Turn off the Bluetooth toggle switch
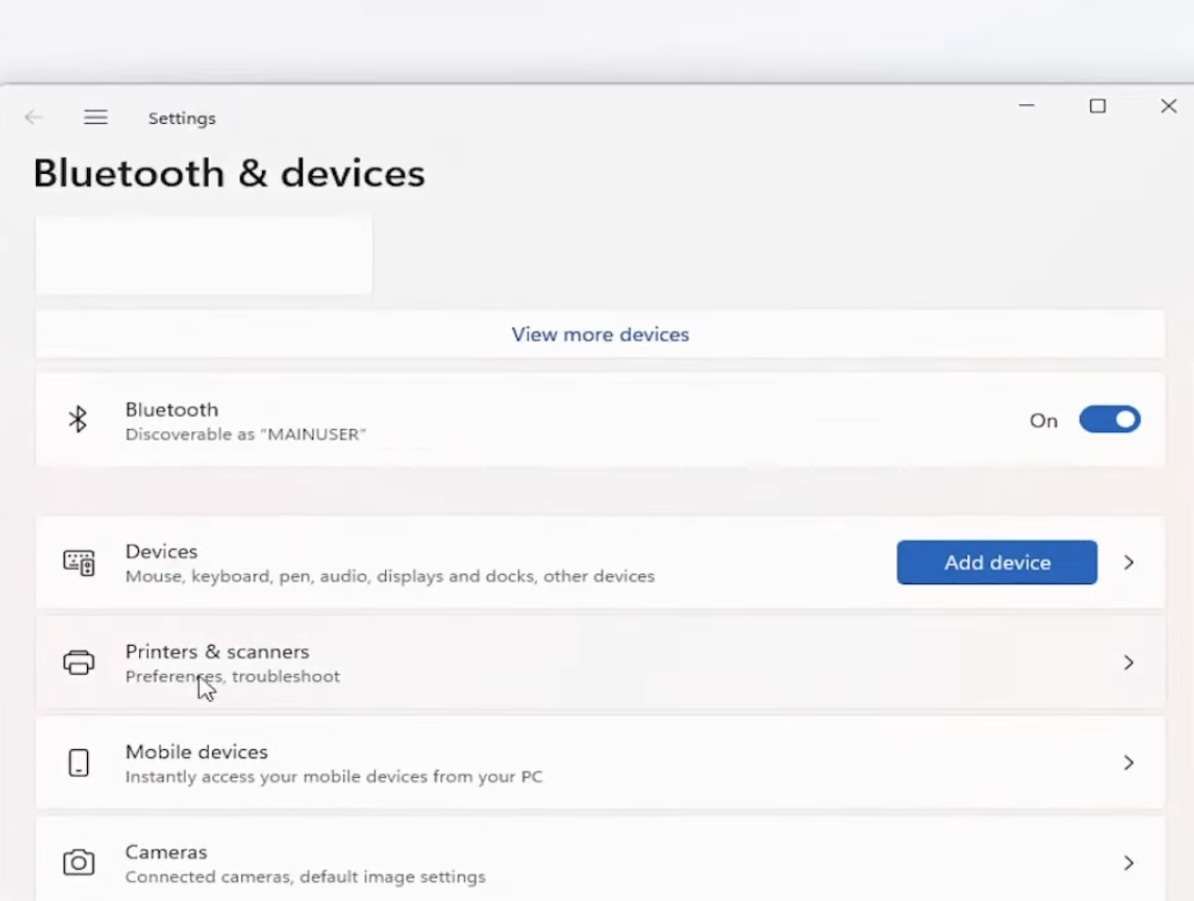The width and height of the screenshot is (1194, 901). pos(1109,420)
